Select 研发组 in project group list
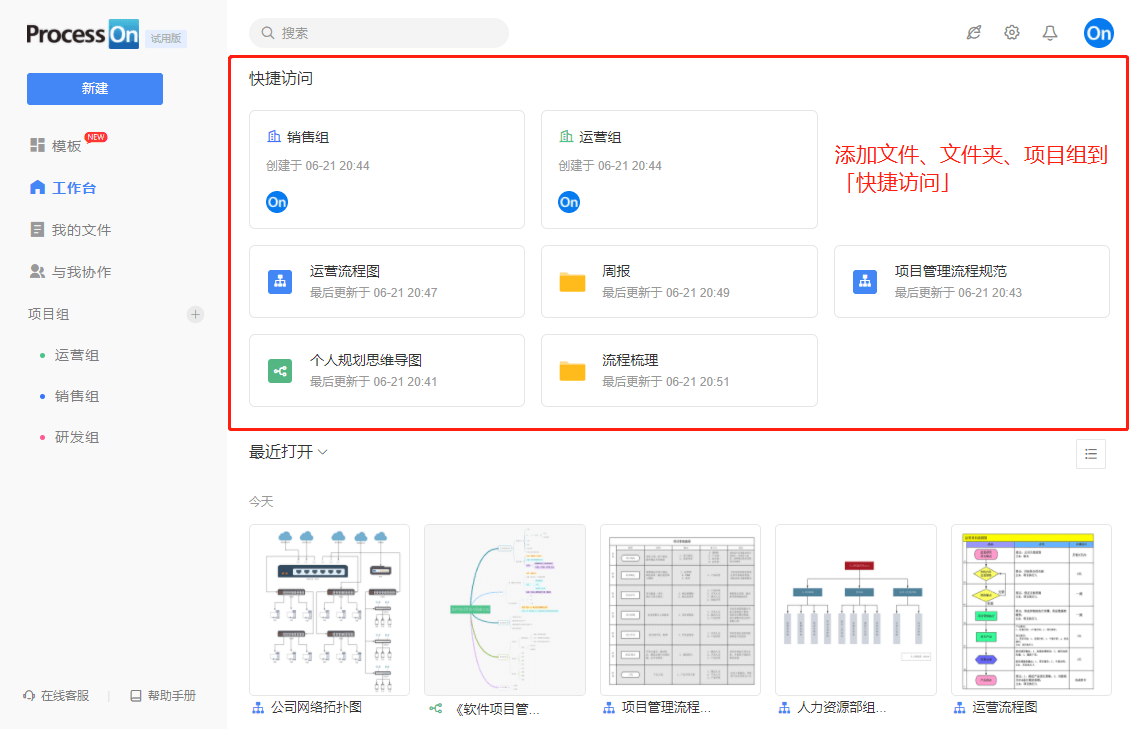The width and height of the screenshot is (1134, 729). tap(77, 438)
